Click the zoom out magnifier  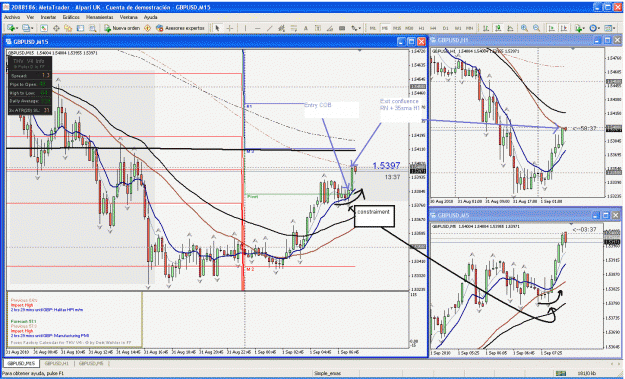[537, 28]
